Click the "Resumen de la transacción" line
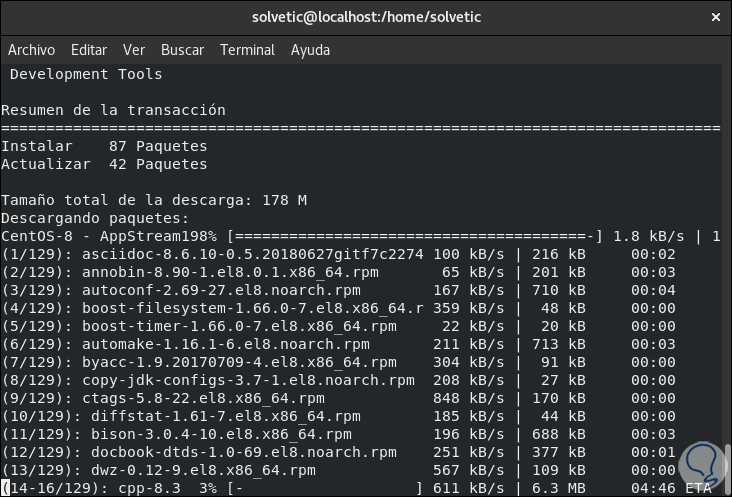Image resolution: width=732 pixels, height=497 pixels. tap(113, 110)
